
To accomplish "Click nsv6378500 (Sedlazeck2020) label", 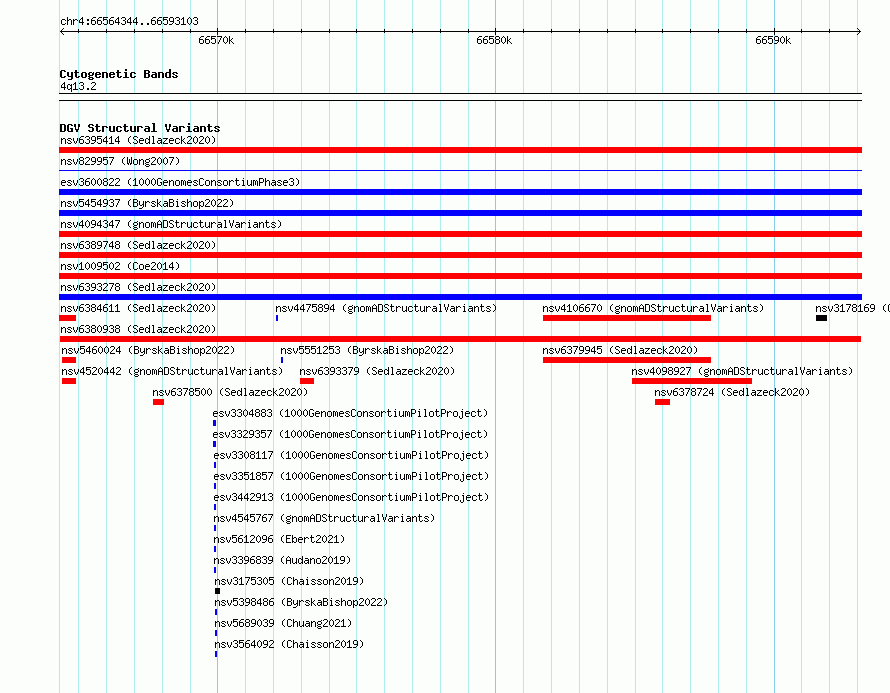I will 230,392.
